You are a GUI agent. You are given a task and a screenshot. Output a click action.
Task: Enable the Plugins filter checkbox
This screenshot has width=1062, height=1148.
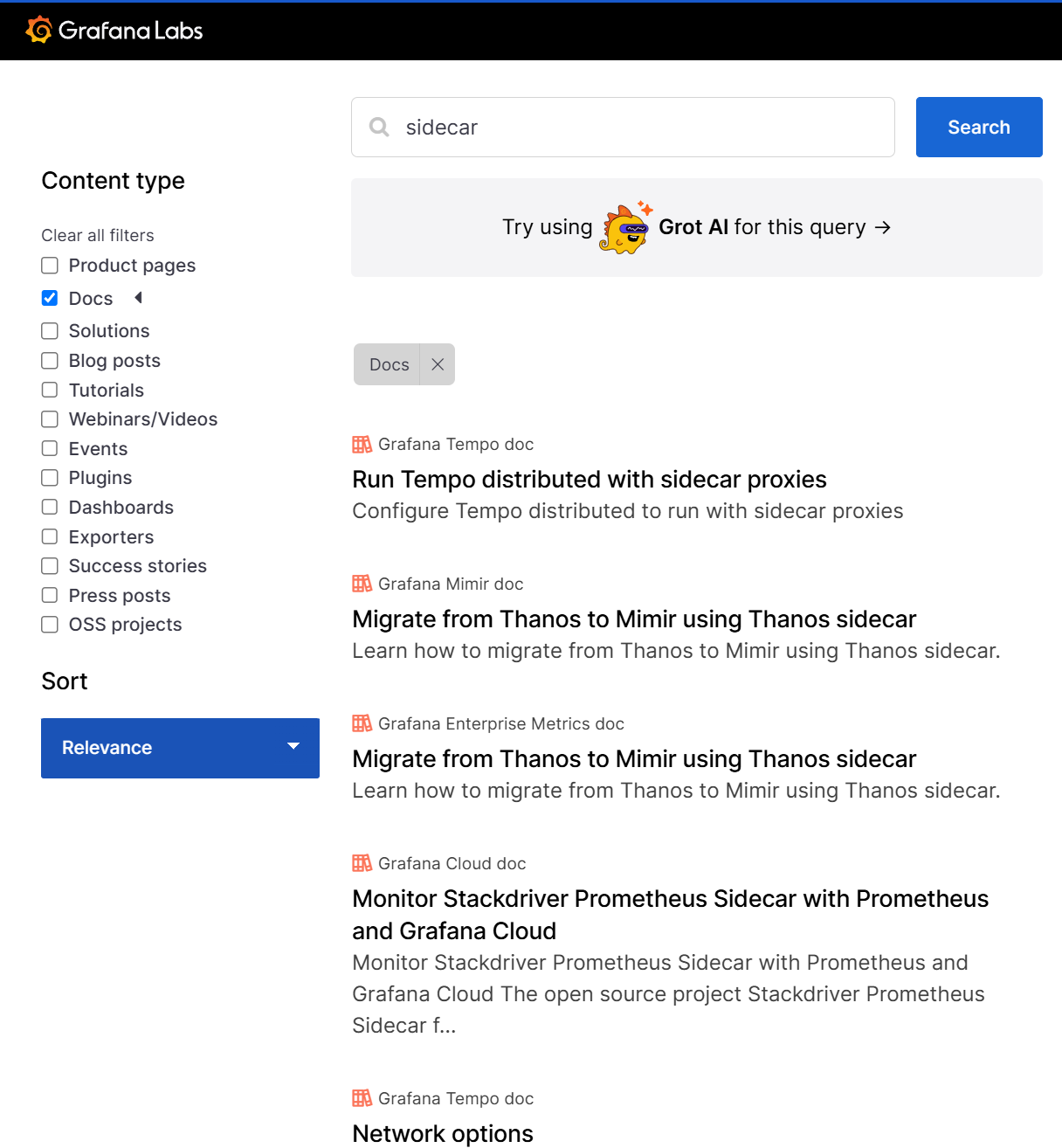tap(50, 478)
